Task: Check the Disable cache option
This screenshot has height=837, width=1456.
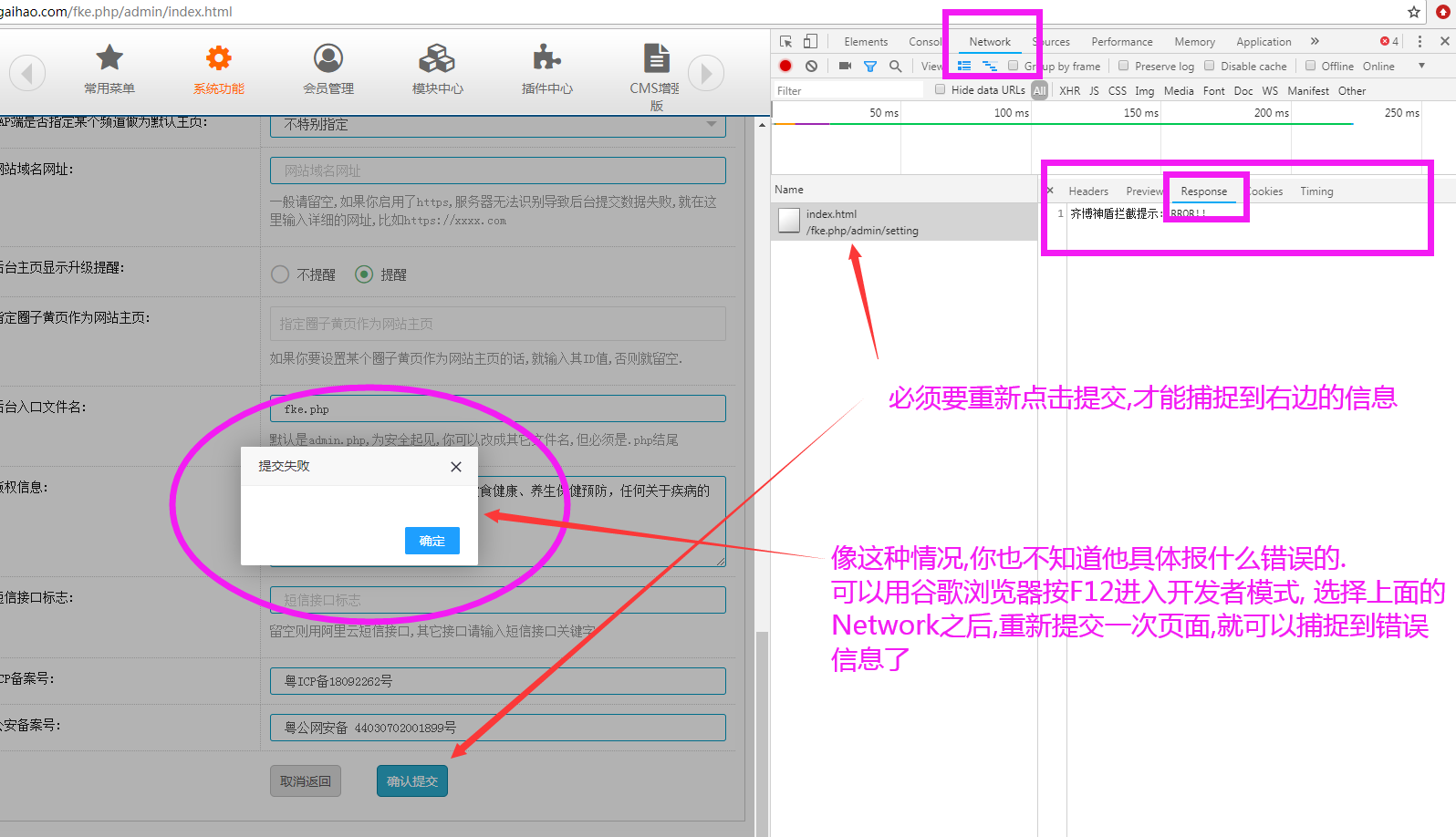Action: click(1210, 67)
